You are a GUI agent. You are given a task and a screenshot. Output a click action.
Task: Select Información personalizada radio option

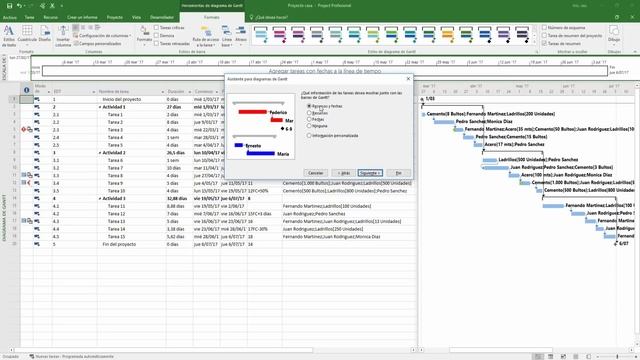pos(309,136)
